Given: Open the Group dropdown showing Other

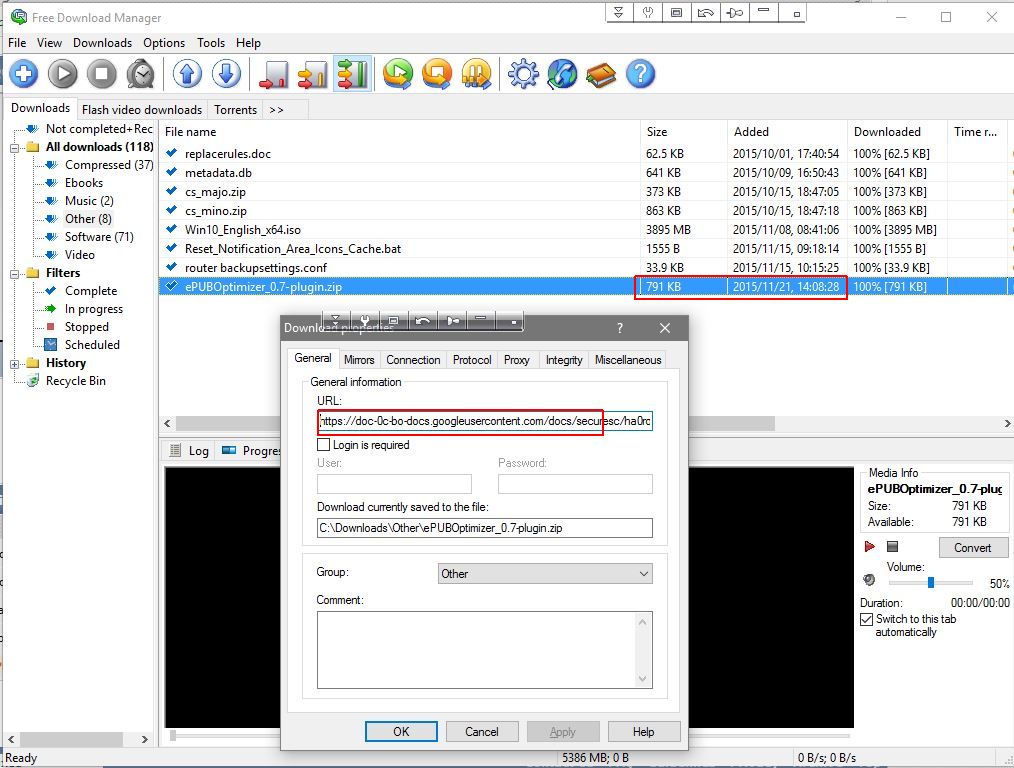Looking at the screenshot, I should point(545,573).
